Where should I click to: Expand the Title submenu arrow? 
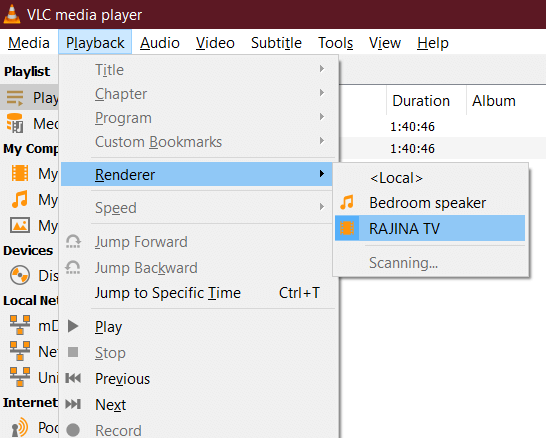[322, 69]
